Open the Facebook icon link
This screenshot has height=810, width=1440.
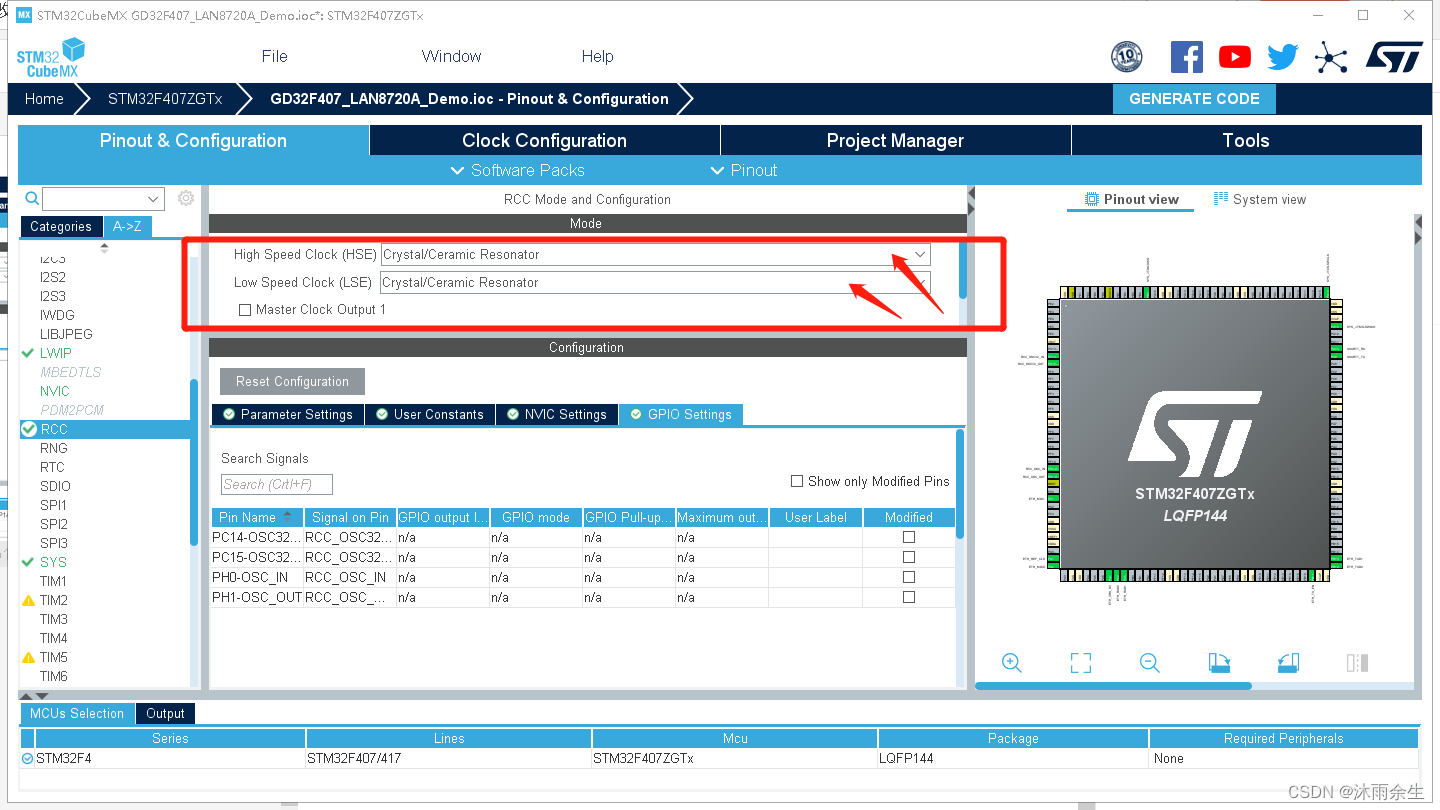[1186, 57]
